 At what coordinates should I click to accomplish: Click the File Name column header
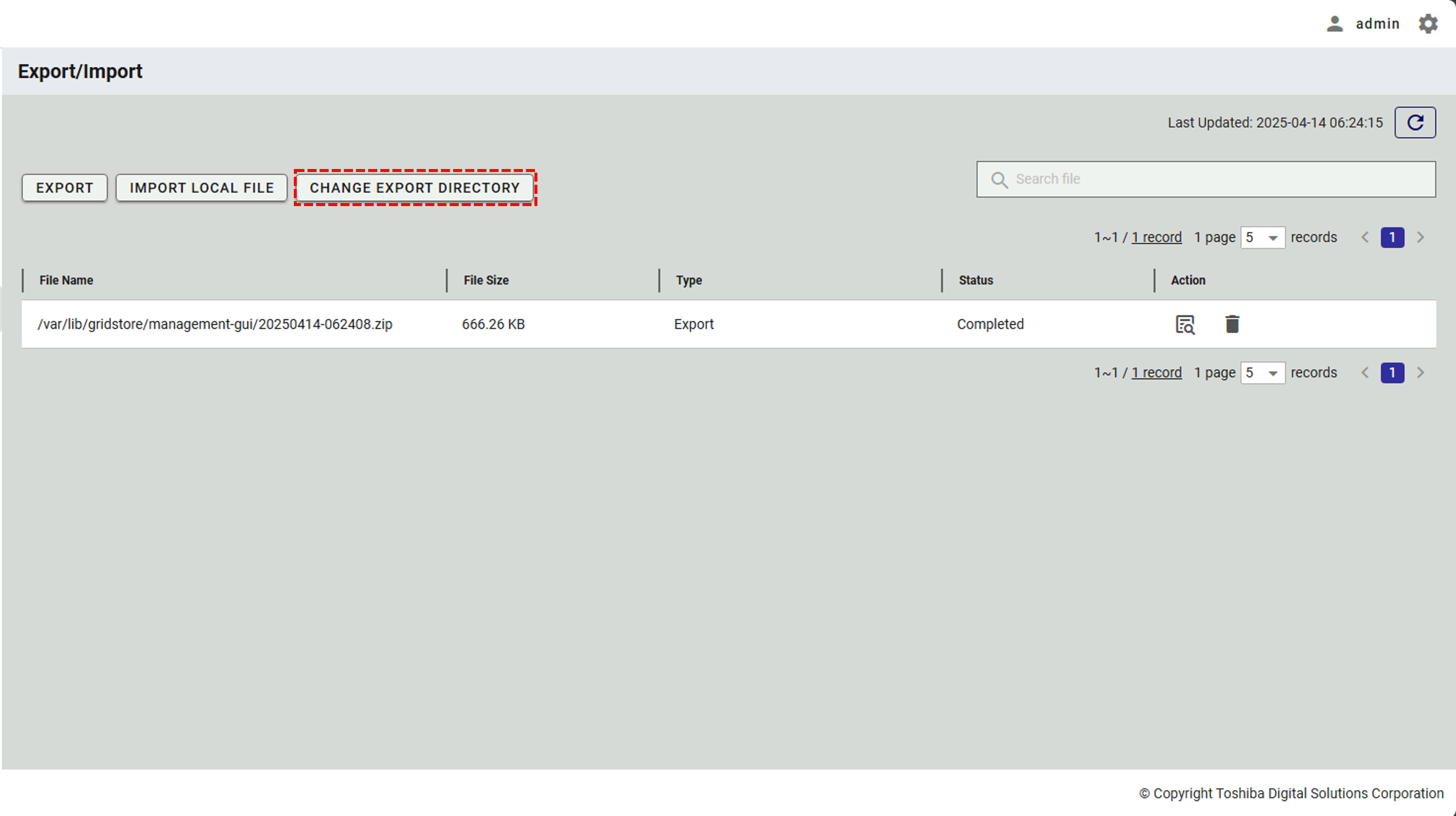coord(66,280)
